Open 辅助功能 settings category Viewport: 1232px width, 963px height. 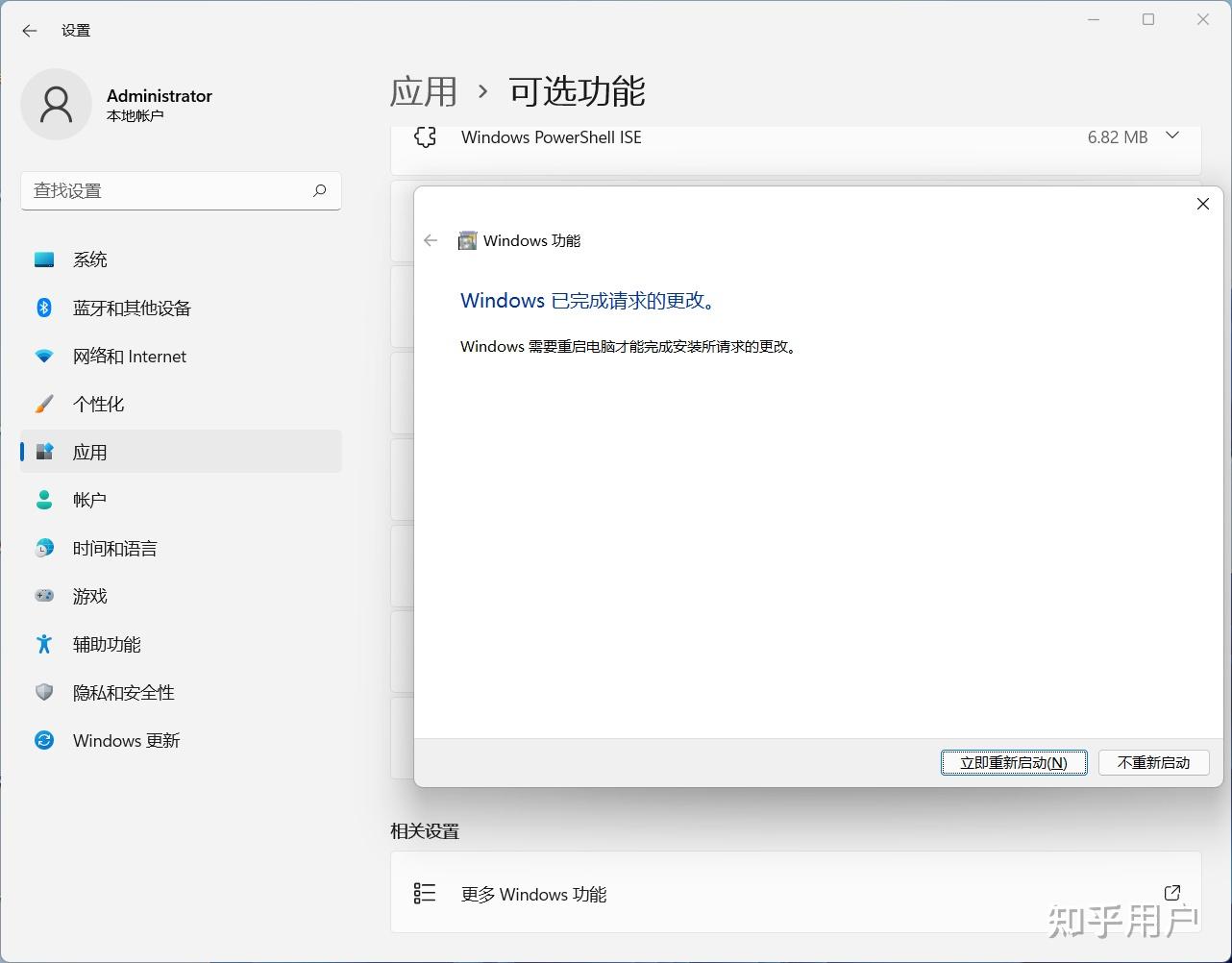181,644
